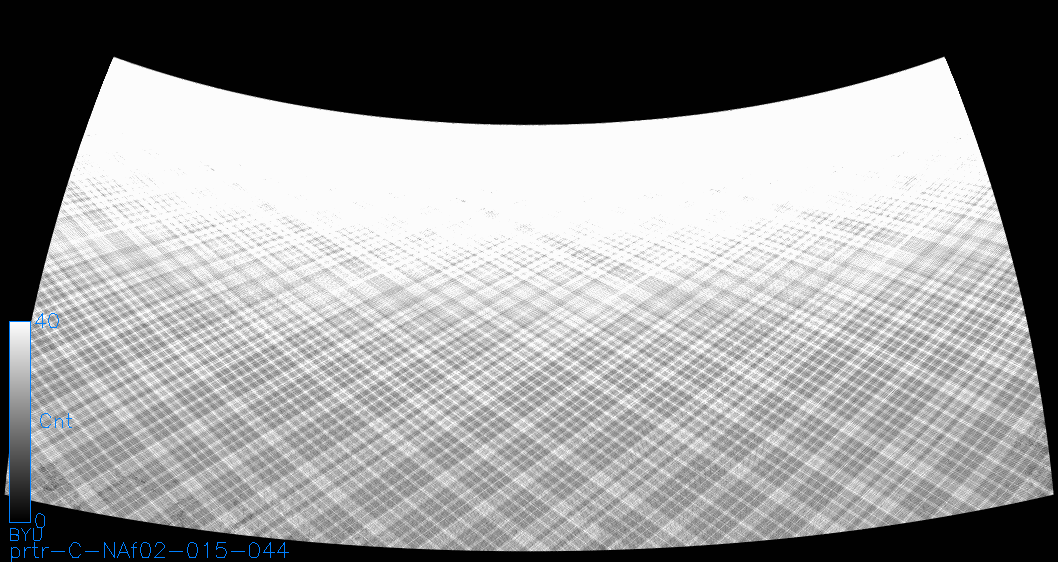Click the top-left pointed corner of the swath
1058x562 pixels.
114,60
